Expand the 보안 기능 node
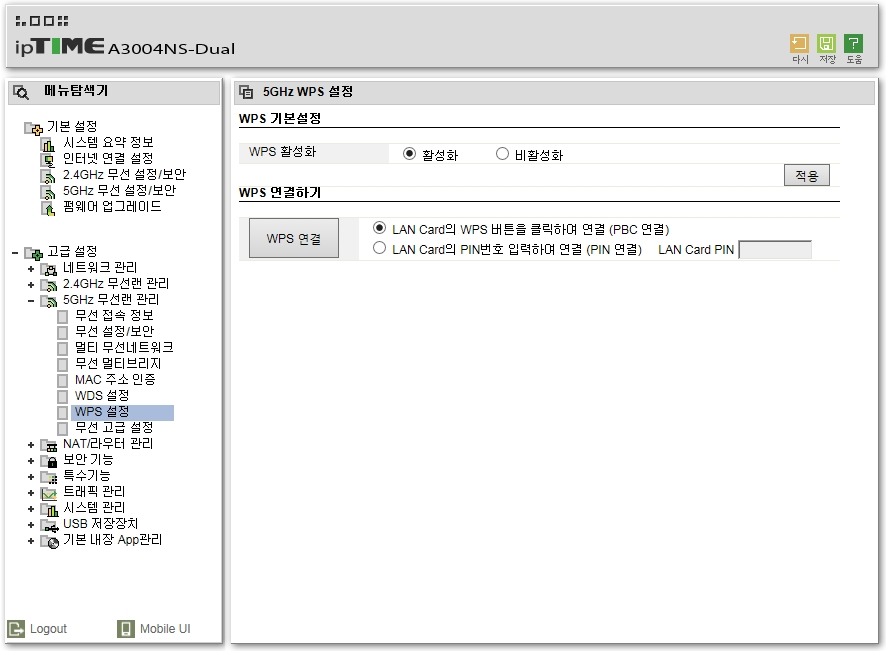The height and width of the screenshot is (655, 888). (31, 461)
